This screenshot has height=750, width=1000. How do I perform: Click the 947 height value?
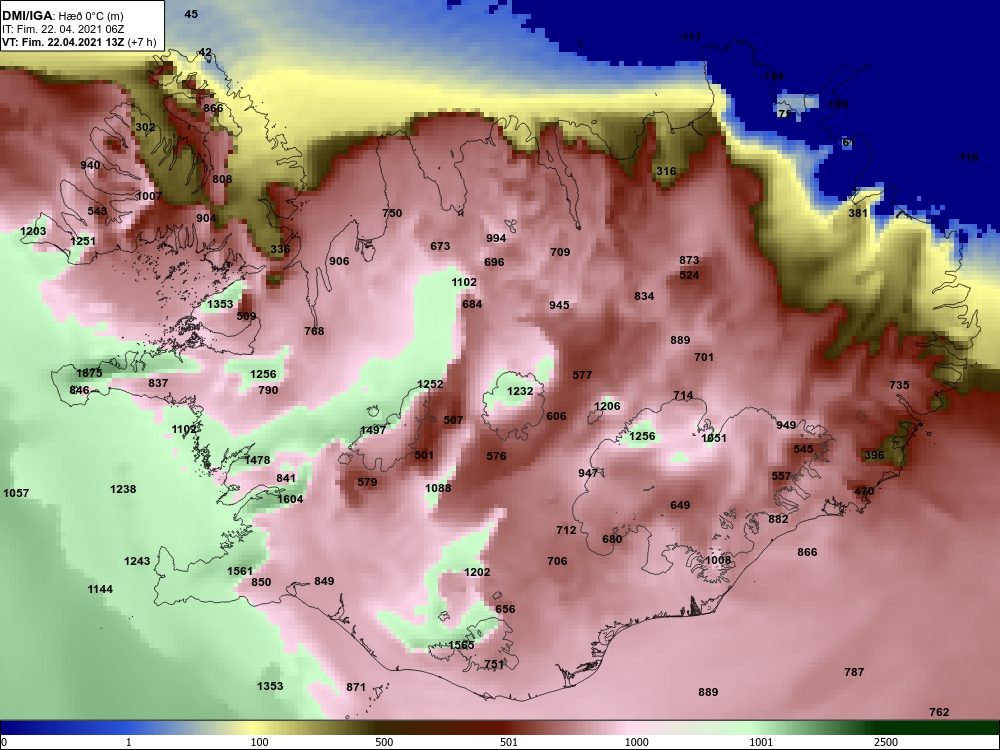(588, 473)
